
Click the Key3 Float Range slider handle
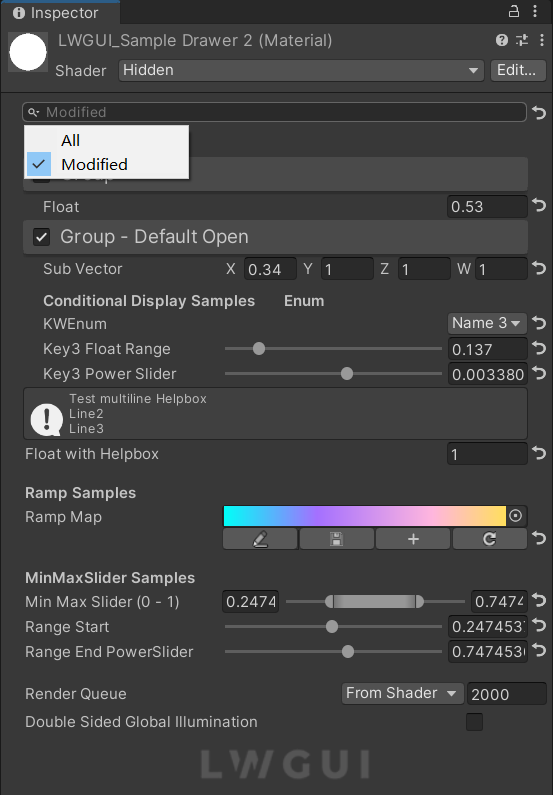259,349
